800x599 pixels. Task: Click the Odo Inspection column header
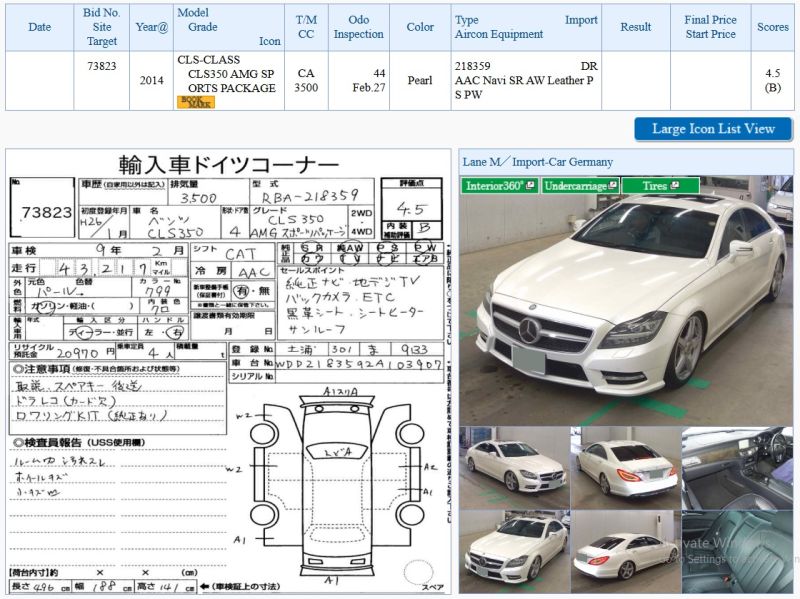coord(359,27)
